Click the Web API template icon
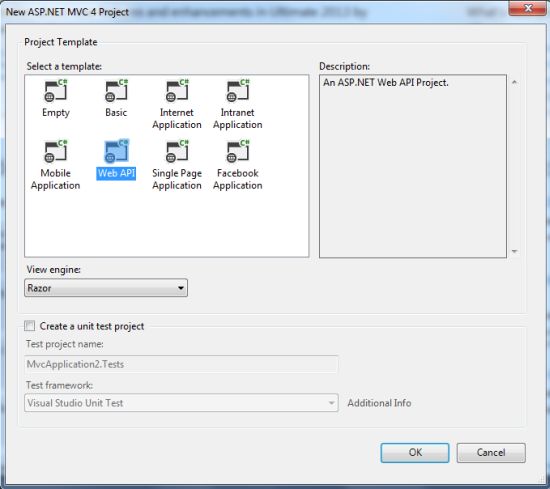The height and width of the screenshot is (489, 550). click(x=116, y=152)
